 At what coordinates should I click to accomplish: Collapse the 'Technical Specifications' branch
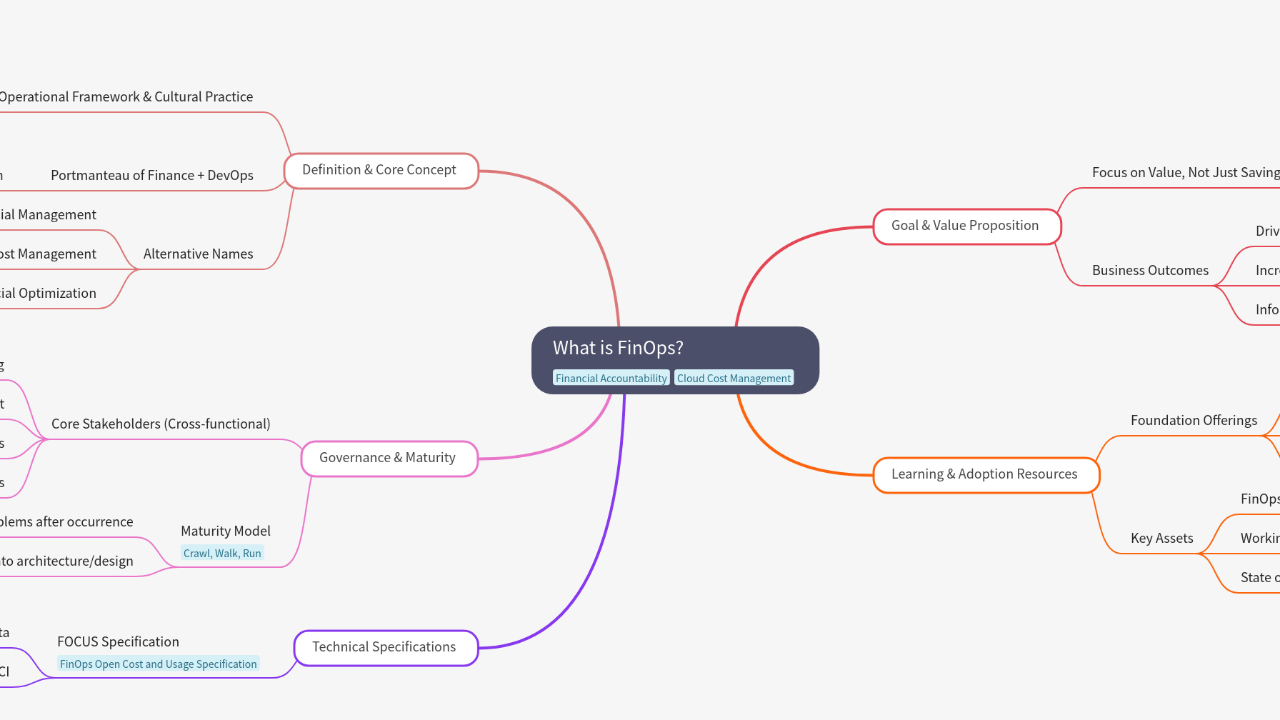tap(385, 647)
